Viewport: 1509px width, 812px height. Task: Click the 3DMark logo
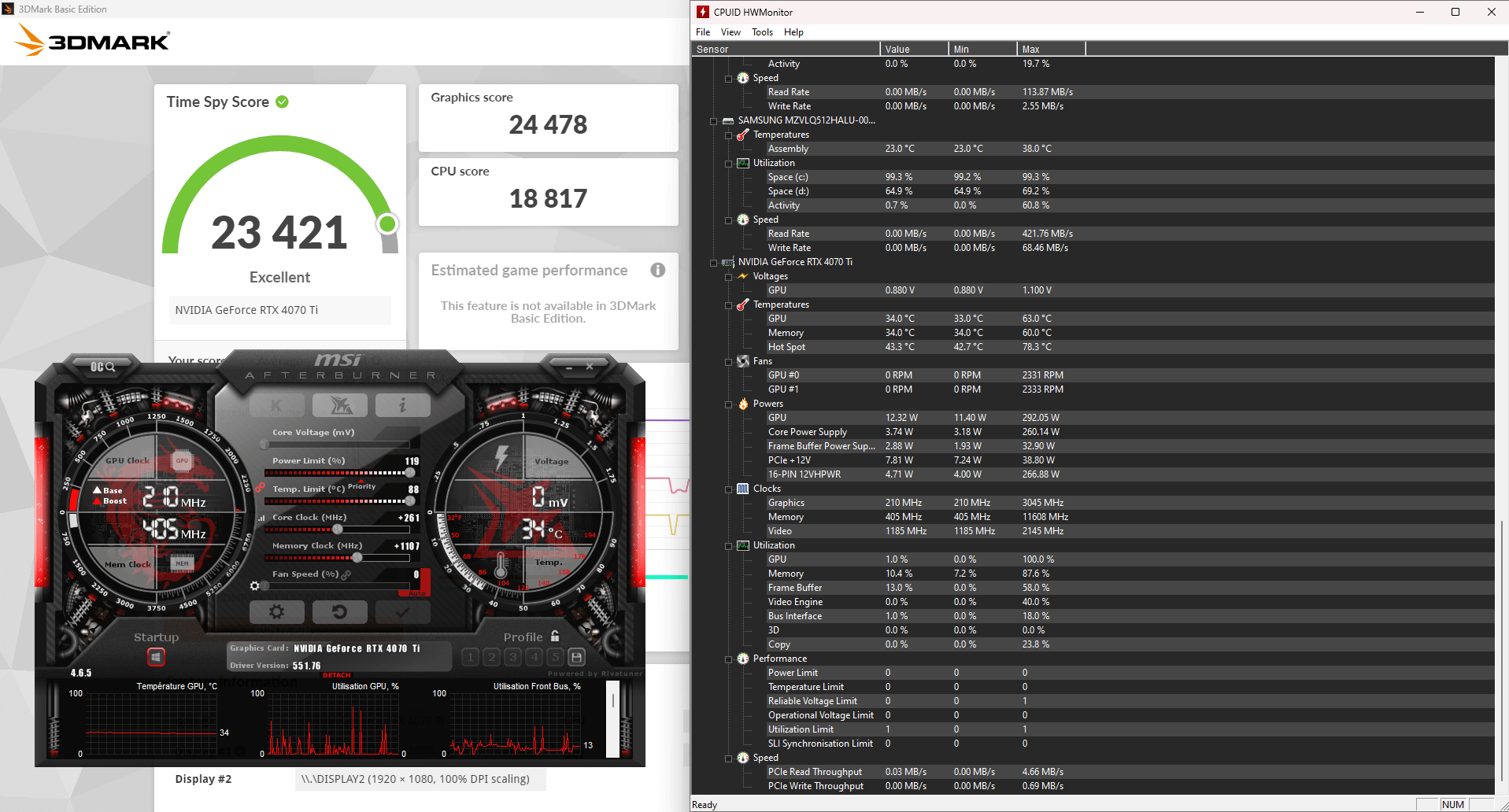pyautogui.click(x=93, y=40)
